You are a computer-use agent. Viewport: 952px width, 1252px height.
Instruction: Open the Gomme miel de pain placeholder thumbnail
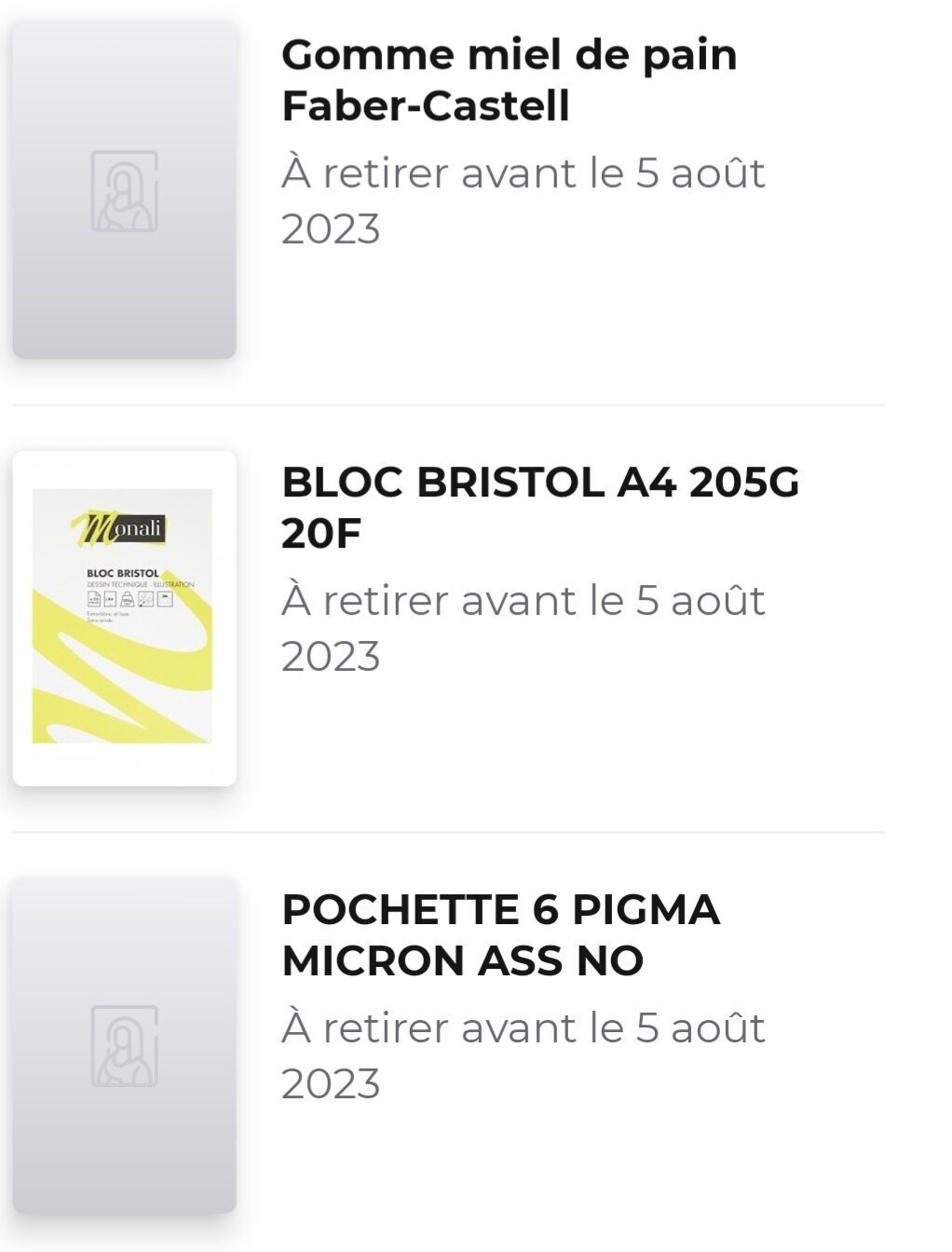tap(124, 190)
